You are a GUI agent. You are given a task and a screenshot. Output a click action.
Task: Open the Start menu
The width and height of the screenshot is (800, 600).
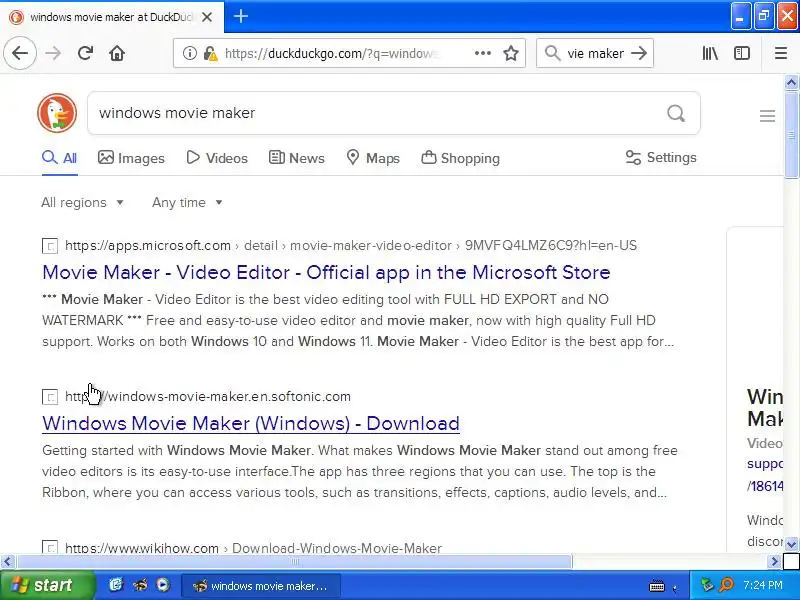[47, 585]
